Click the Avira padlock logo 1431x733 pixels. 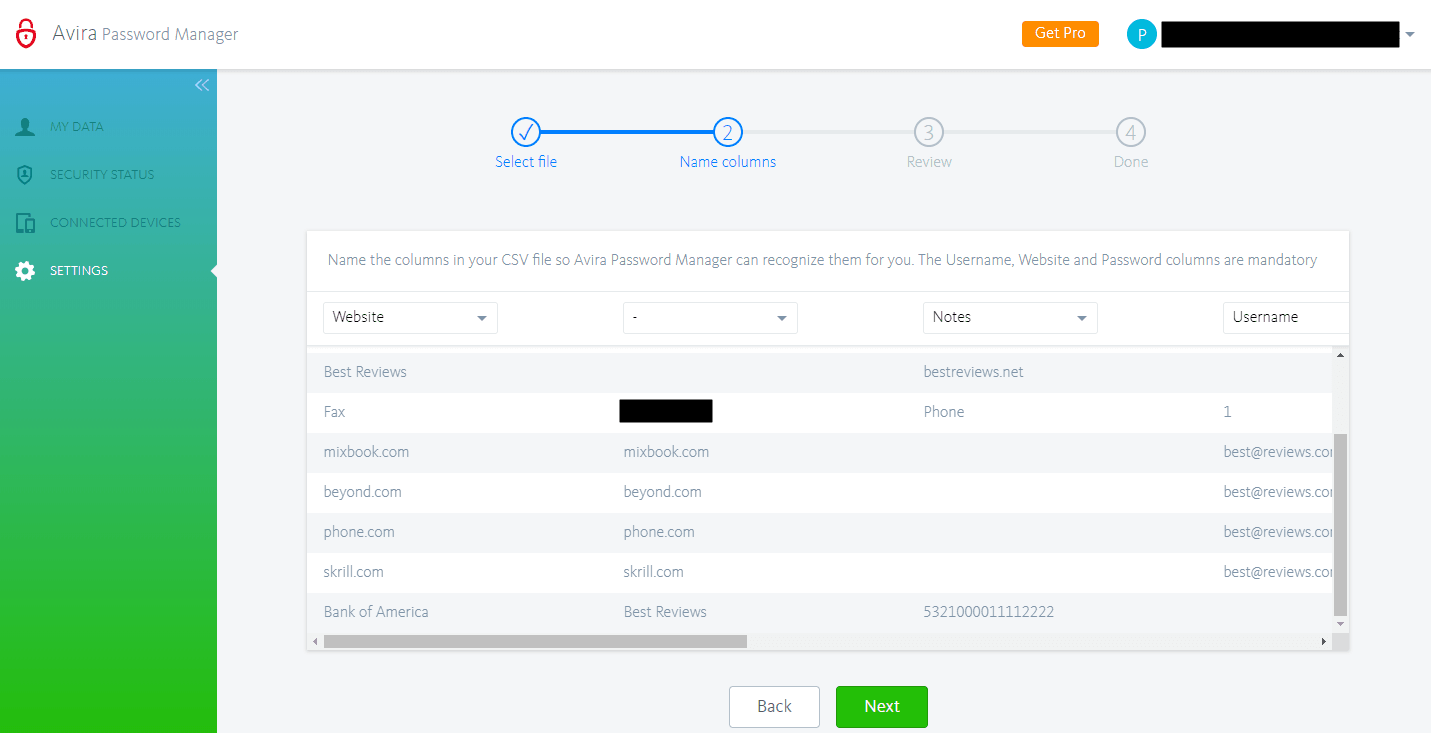pyautogui.click(x=26, y=32)
